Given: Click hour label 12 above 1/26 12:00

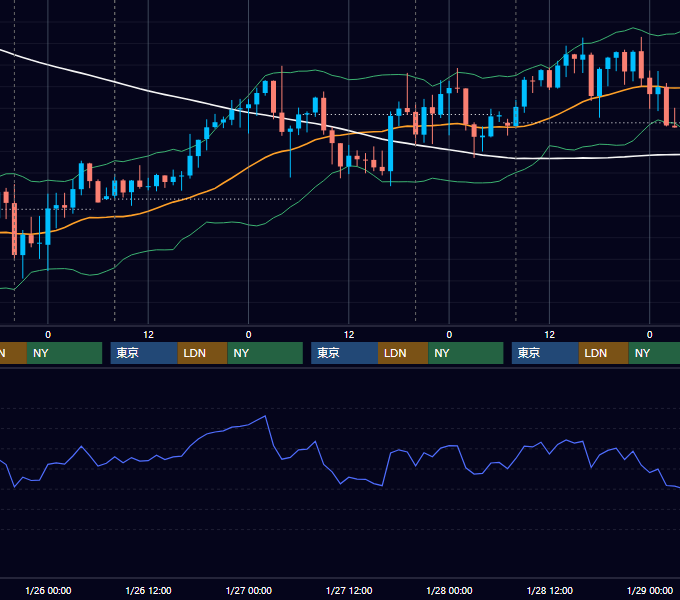Looking at the screenshot, I should (x=148, y=334).
